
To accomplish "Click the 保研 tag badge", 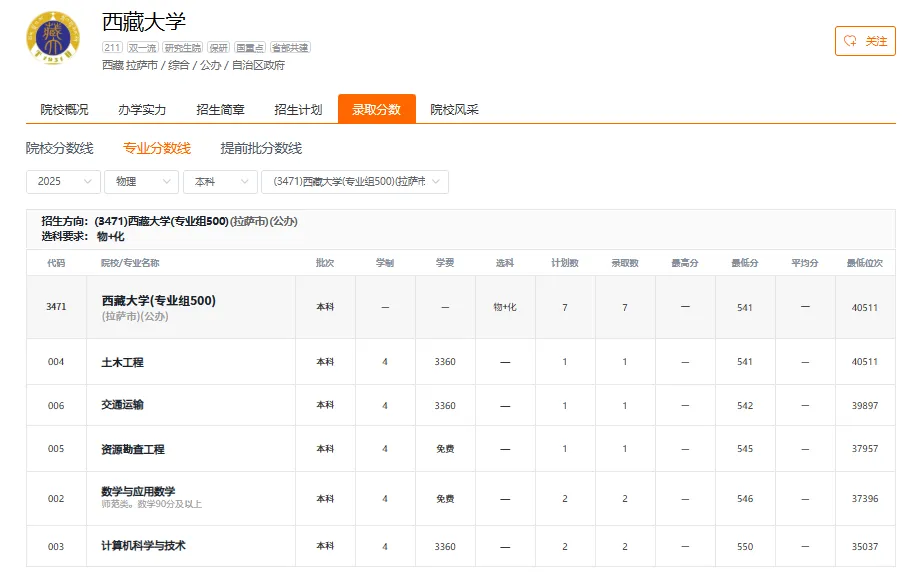I will coord(219,48).
